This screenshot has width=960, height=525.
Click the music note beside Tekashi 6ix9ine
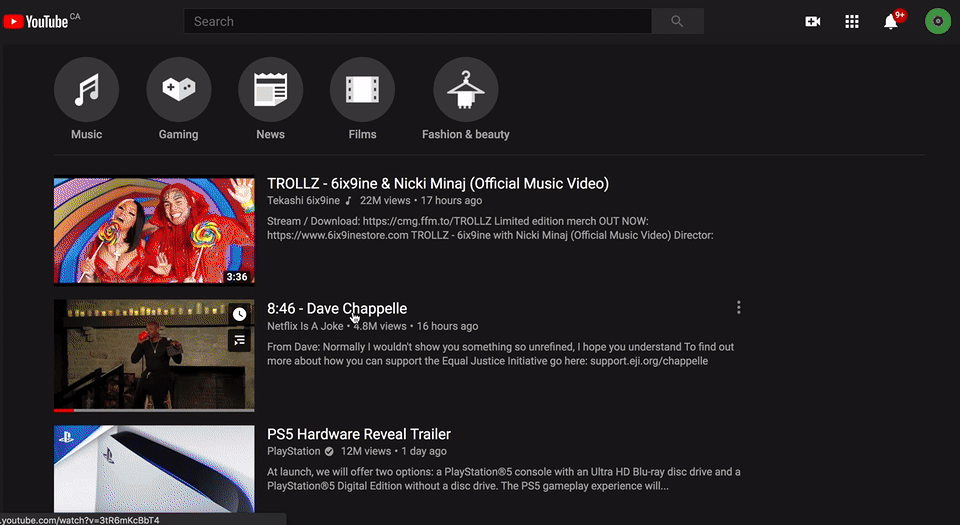click(x=348, y=201)
